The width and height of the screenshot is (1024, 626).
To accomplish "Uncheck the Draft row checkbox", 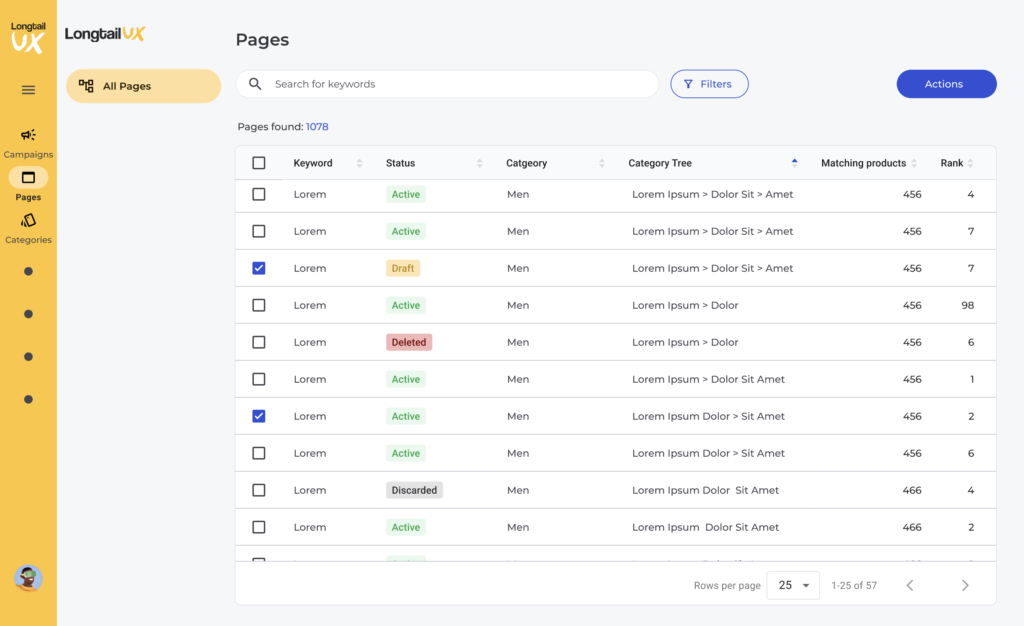I will (259, 268).
